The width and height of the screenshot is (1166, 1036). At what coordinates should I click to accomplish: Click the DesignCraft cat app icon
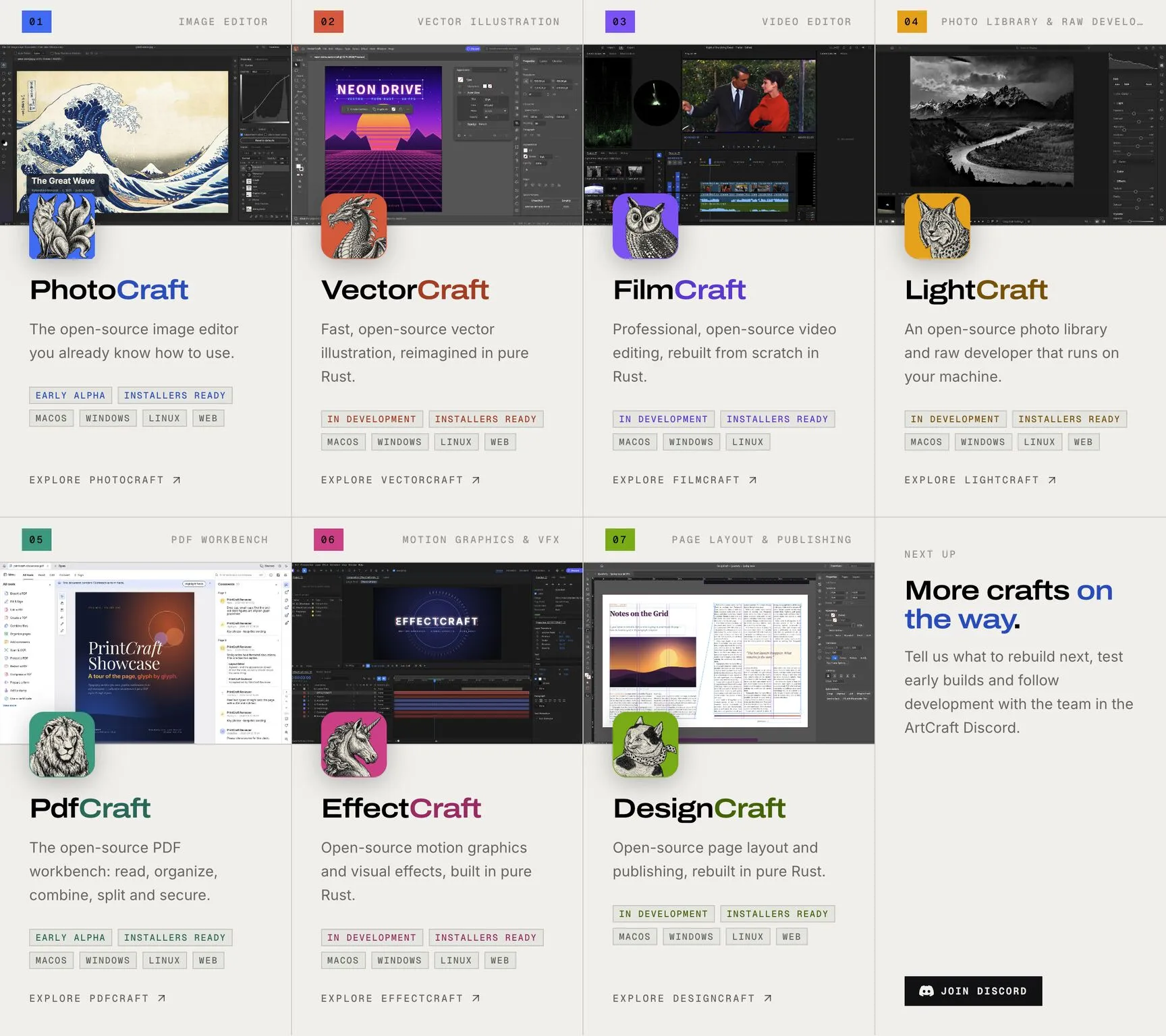[645, 745]
